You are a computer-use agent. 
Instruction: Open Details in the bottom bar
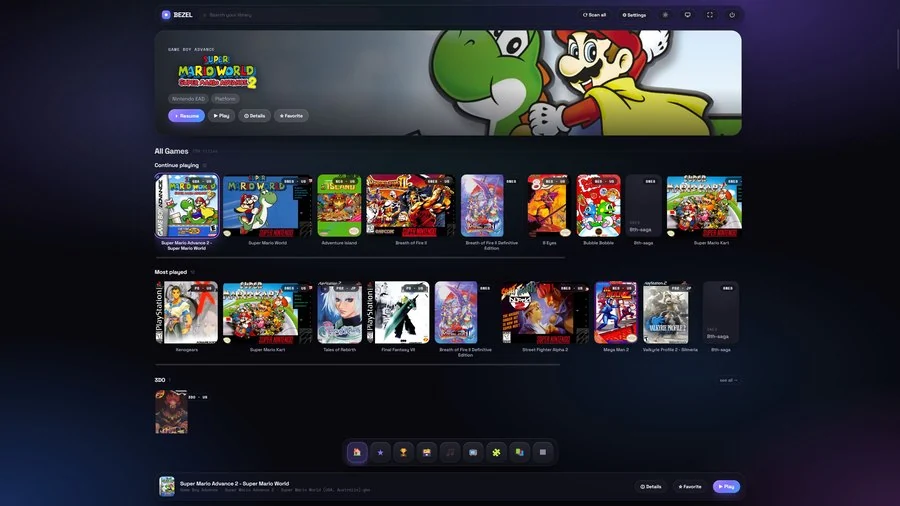[x=651, y=486]
